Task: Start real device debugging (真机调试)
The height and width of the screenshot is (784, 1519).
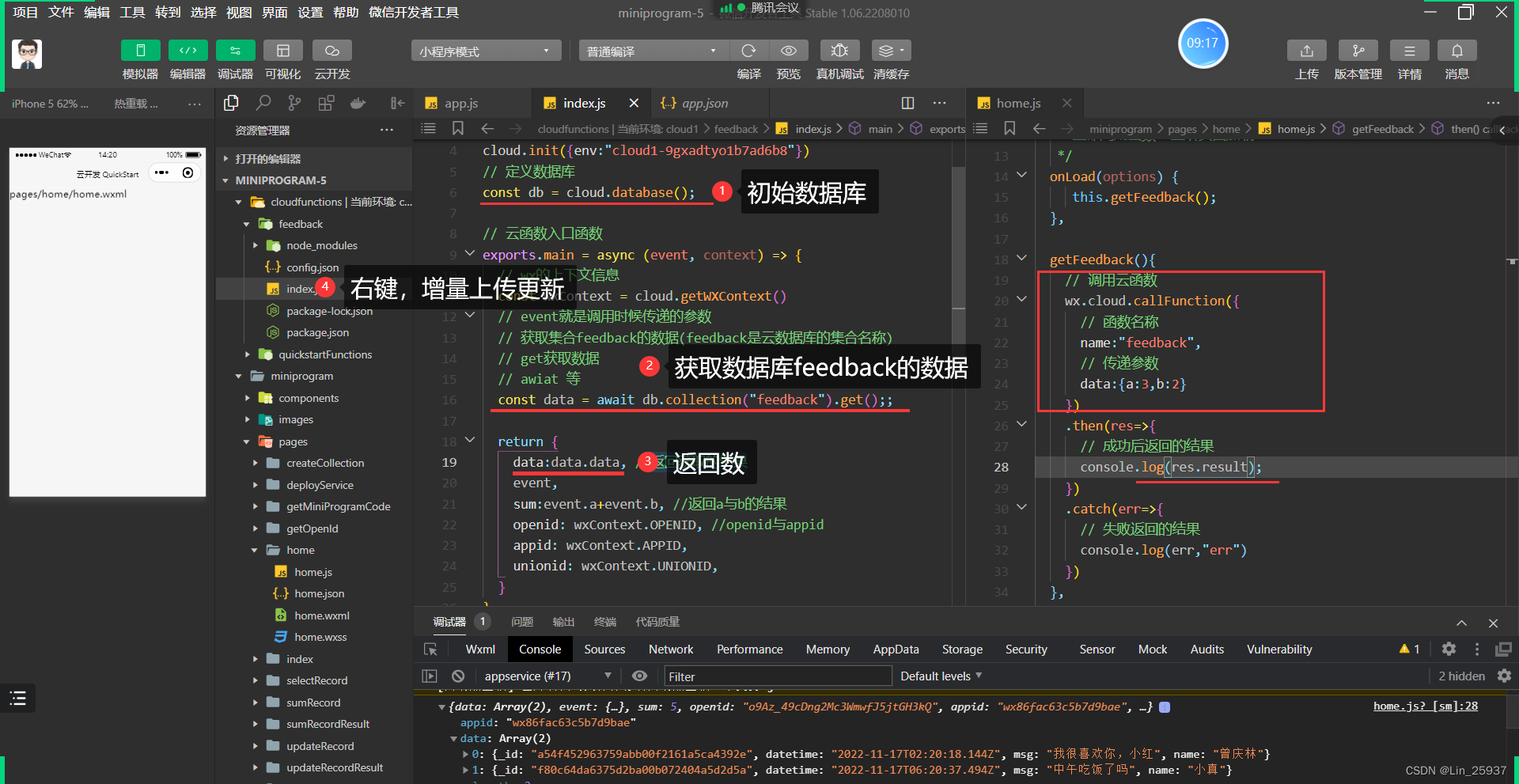Action: tap(840, 51)
